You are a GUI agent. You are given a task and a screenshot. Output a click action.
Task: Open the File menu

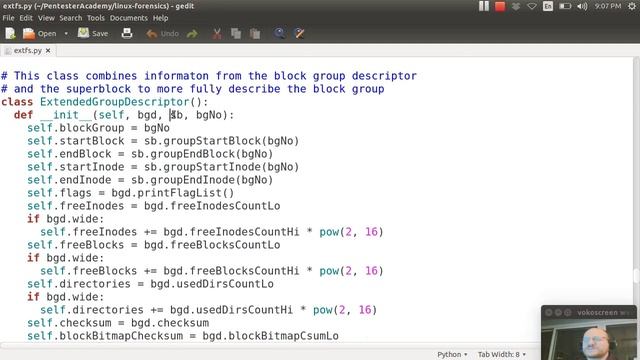tap(8, 18)
